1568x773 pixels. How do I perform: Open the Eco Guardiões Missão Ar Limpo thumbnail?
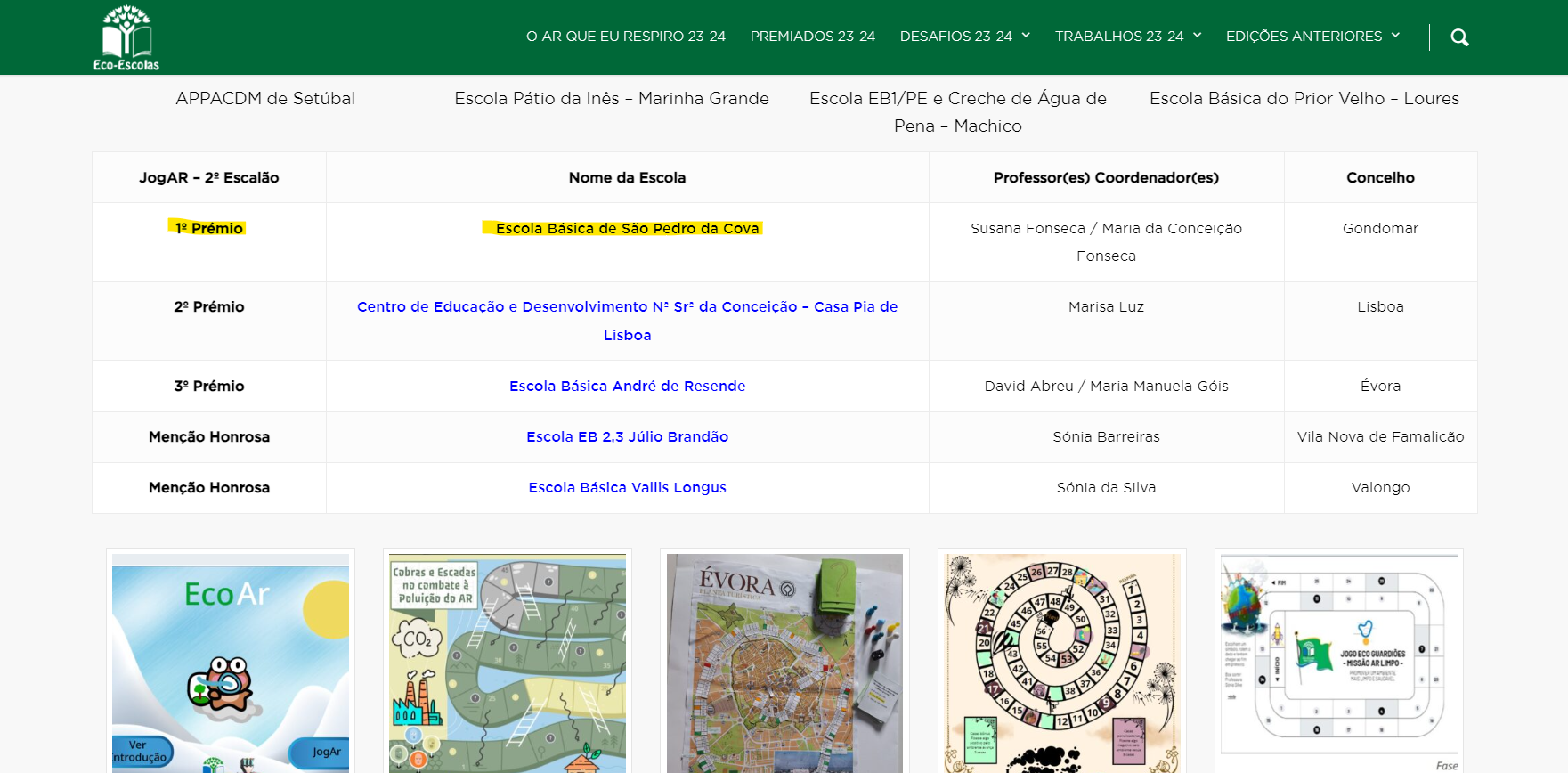[1338, 663]
